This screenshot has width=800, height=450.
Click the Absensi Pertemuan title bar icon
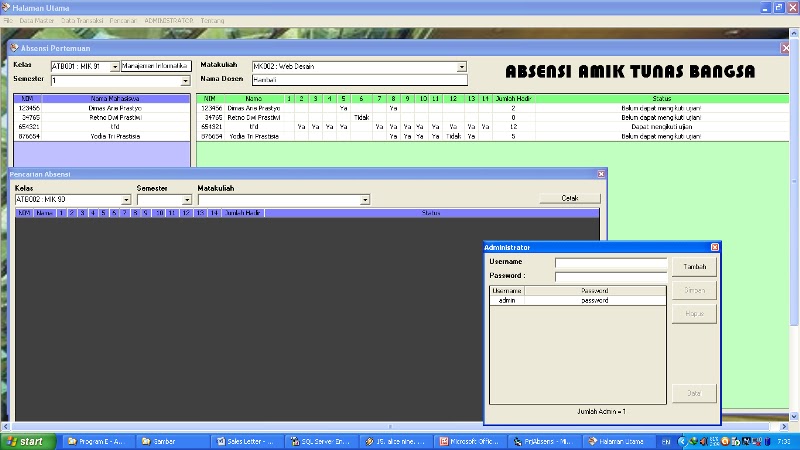pyautogui.click(x=14, y=48)
